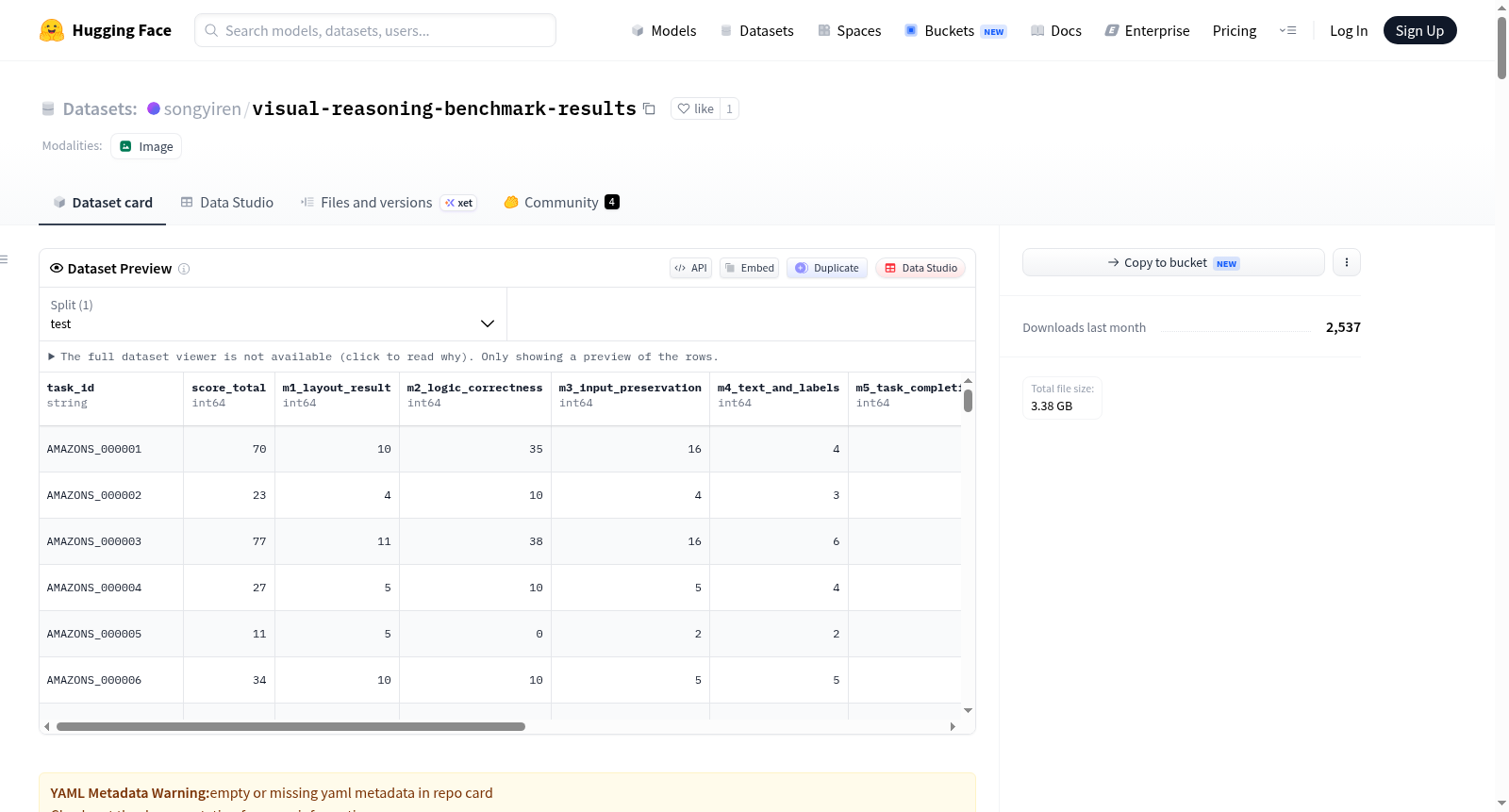Click the Log In link
Image resolution: width=1509 pixels, height=812 pixels.
[x=1349, y=30]
